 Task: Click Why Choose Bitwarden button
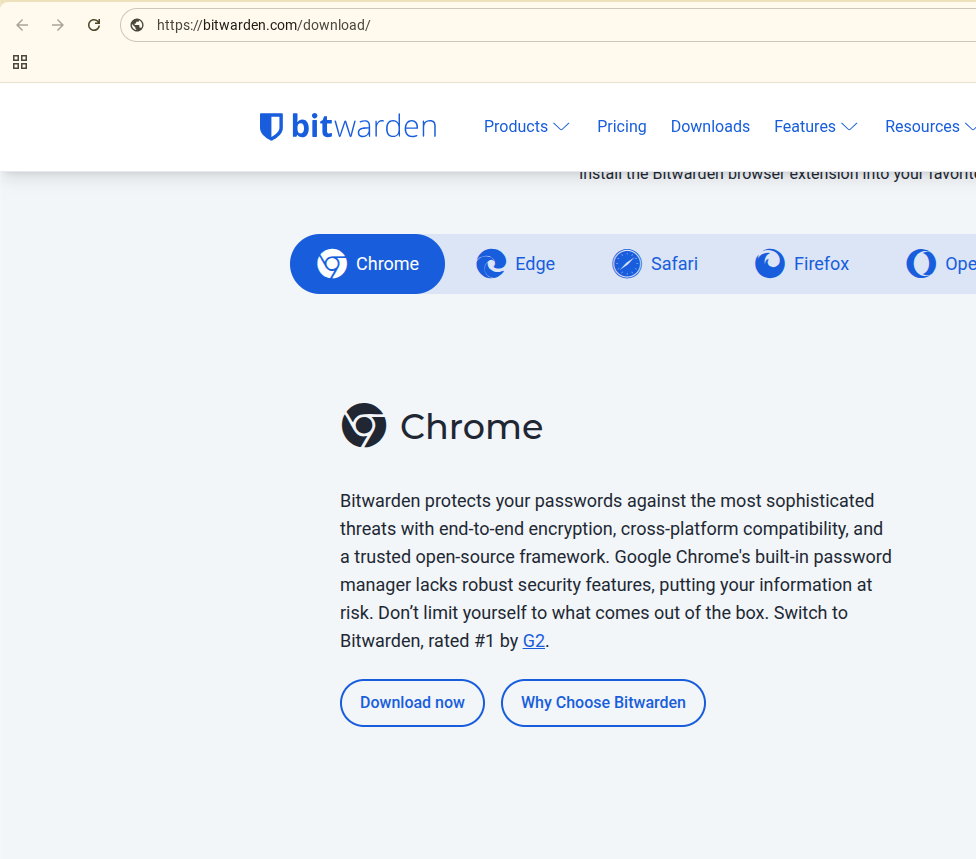(x=603, y=703)
